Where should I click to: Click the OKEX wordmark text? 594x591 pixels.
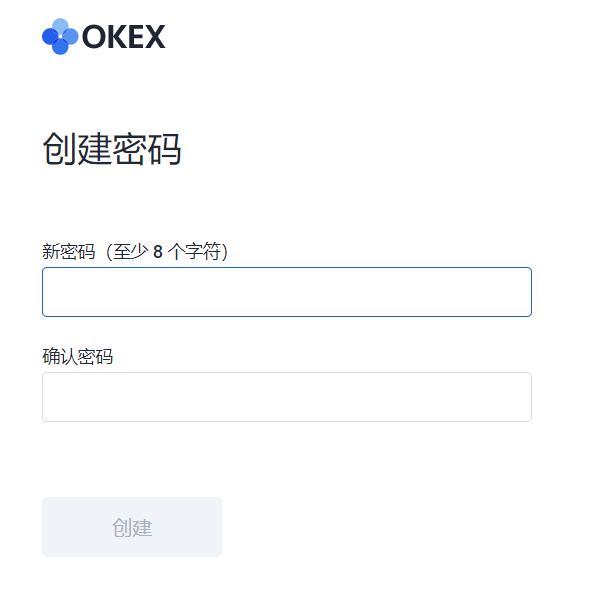[123, 37]
